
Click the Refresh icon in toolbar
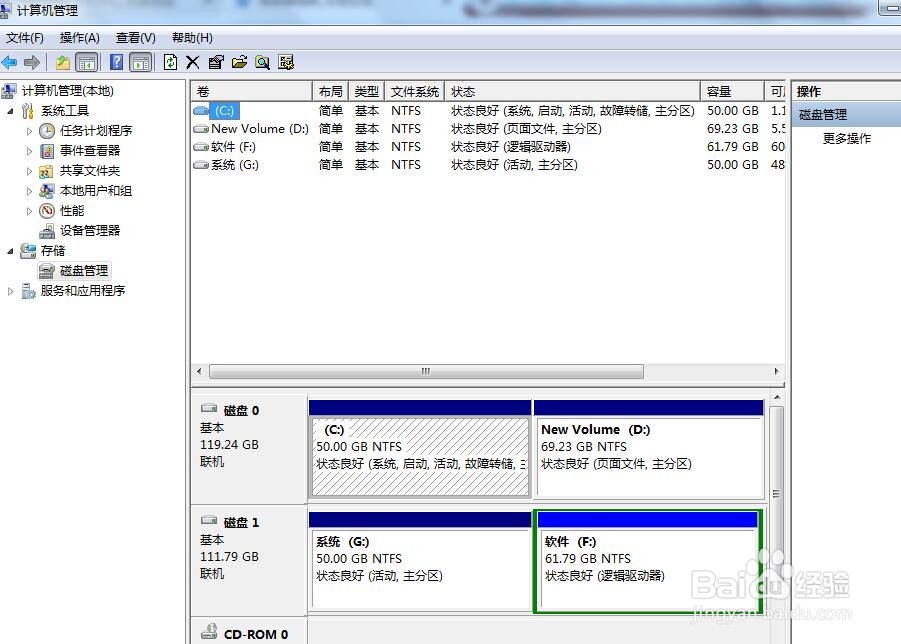coord(170,62)
